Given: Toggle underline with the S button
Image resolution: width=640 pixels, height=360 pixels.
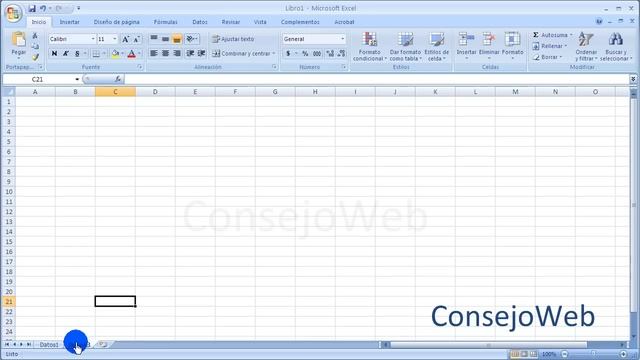Looking at the screenshot, I should tap(77, 53).
